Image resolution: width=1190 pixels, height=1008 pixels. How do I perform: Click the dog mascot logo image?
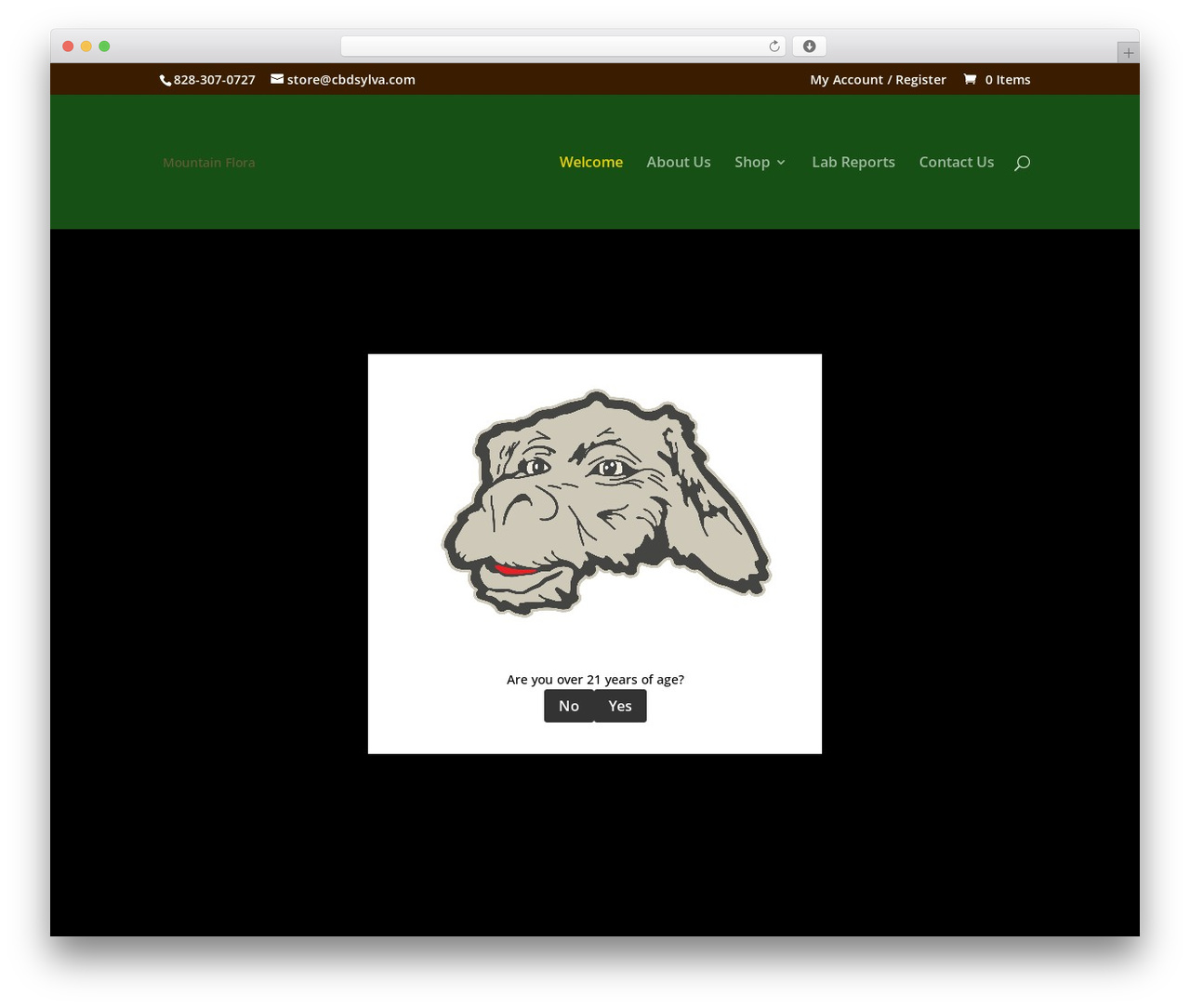606,502
